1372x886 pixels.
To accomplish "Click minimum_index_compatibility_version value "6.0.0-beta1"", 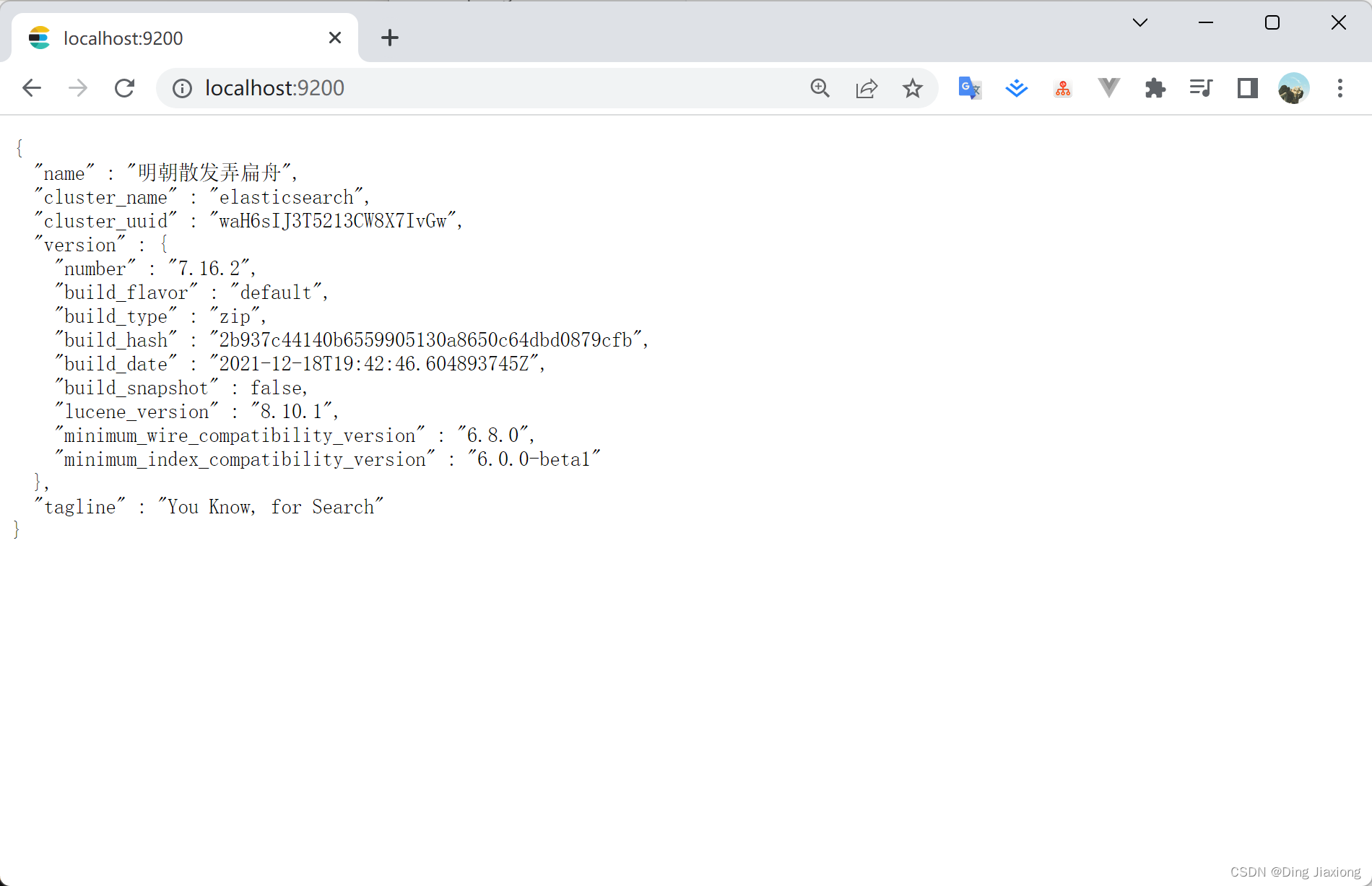I will click(534, 459).
